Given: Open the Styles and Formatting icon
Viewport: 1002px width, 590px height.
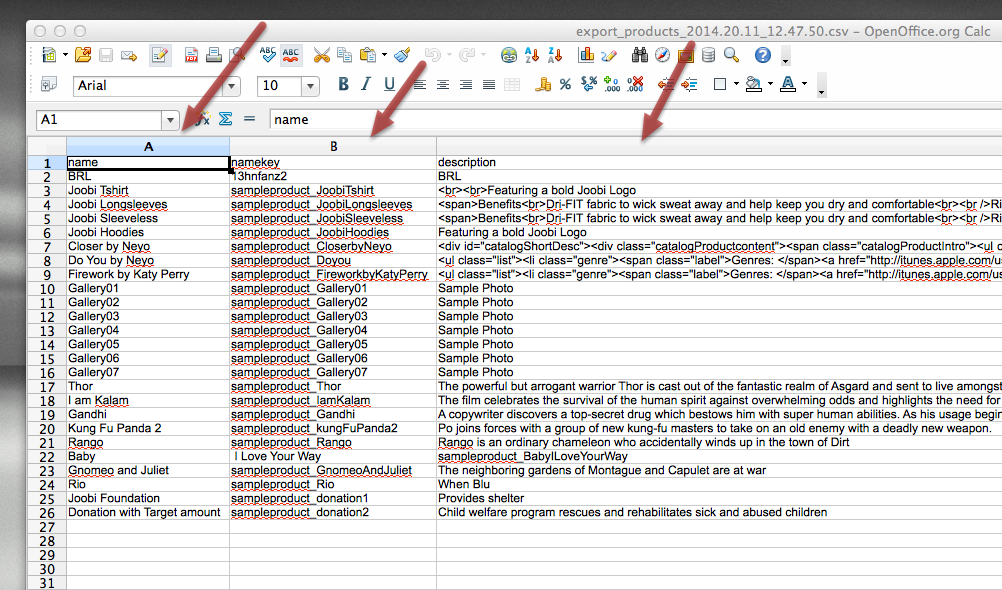Looking at the screenshot, I should [x=49, y=84].
